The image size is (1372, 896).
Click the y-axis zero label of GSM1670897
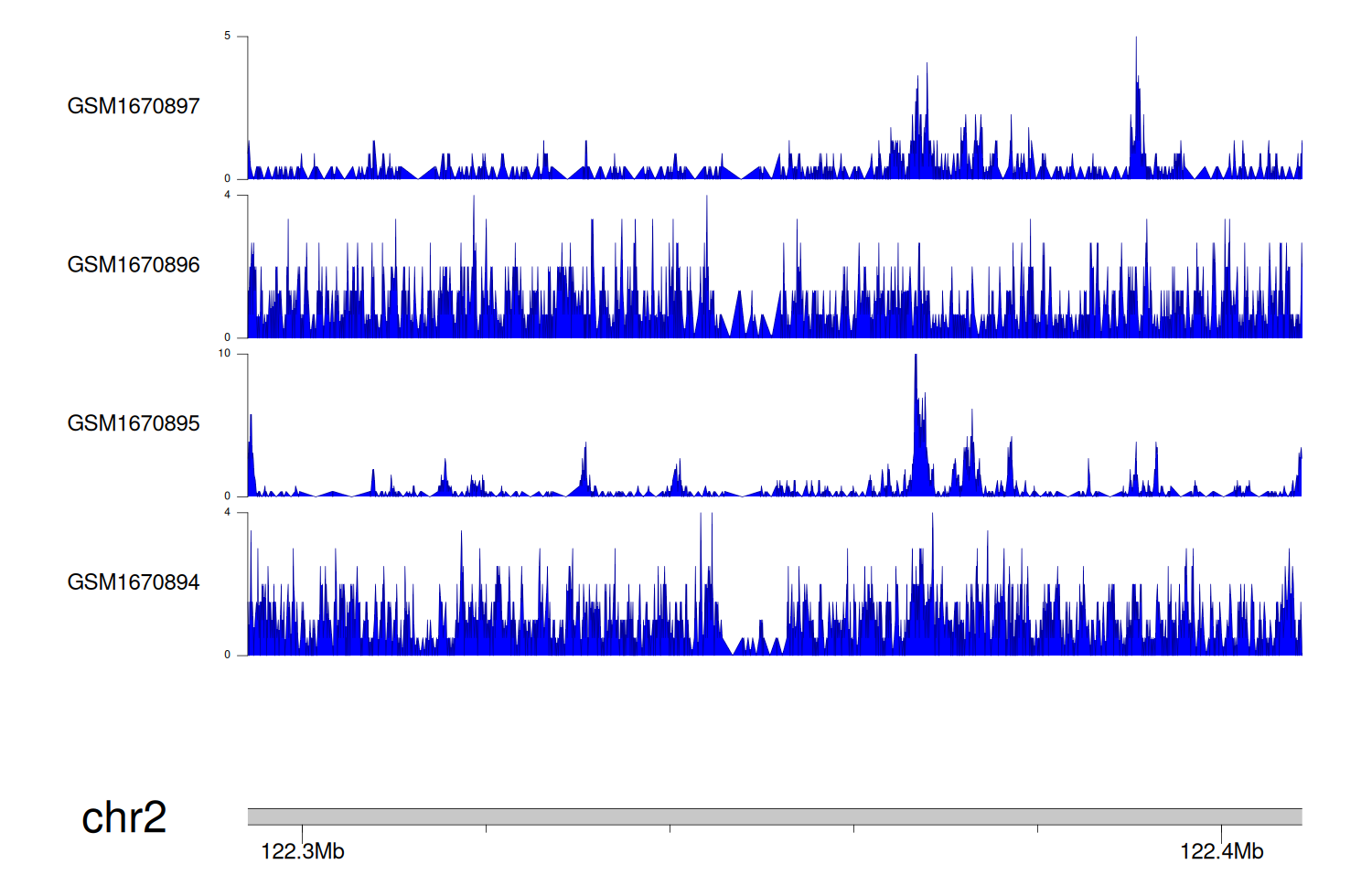coord(228,178)
